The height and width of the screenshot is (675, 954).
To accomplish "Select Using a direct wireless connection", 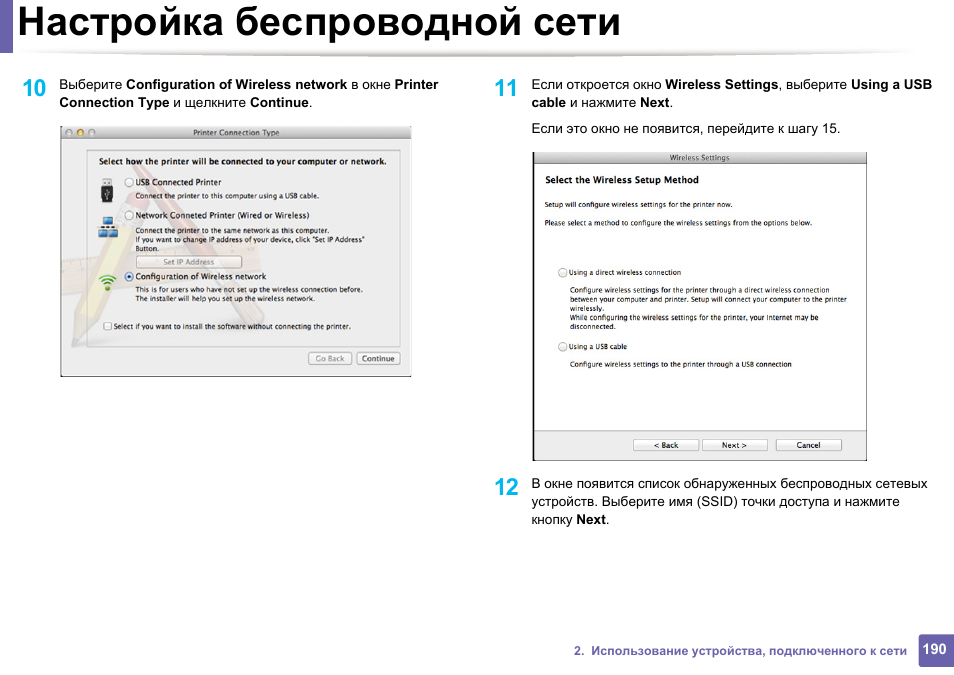I will tap(563, 273).
